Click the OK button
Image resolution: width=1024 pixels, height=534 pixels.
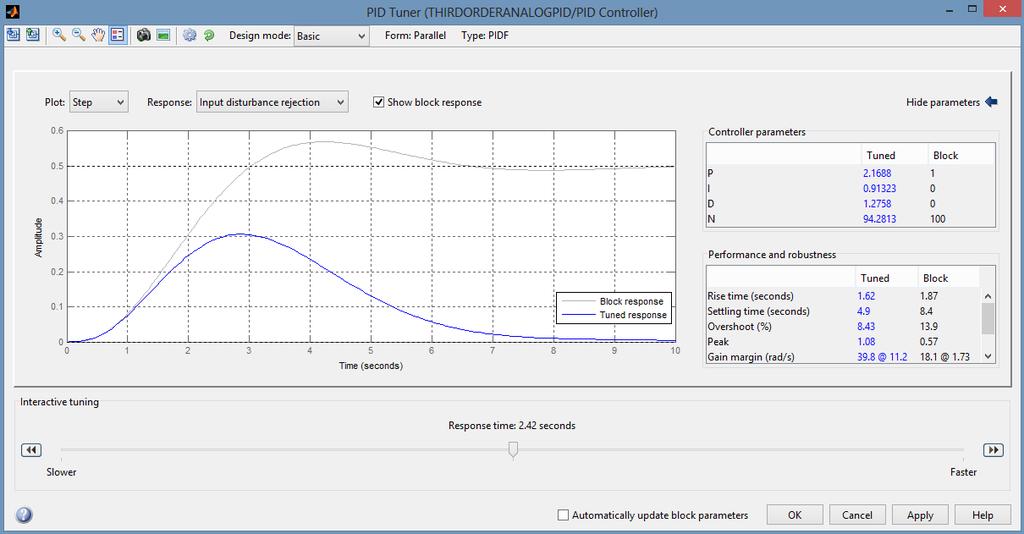(794, 515)
